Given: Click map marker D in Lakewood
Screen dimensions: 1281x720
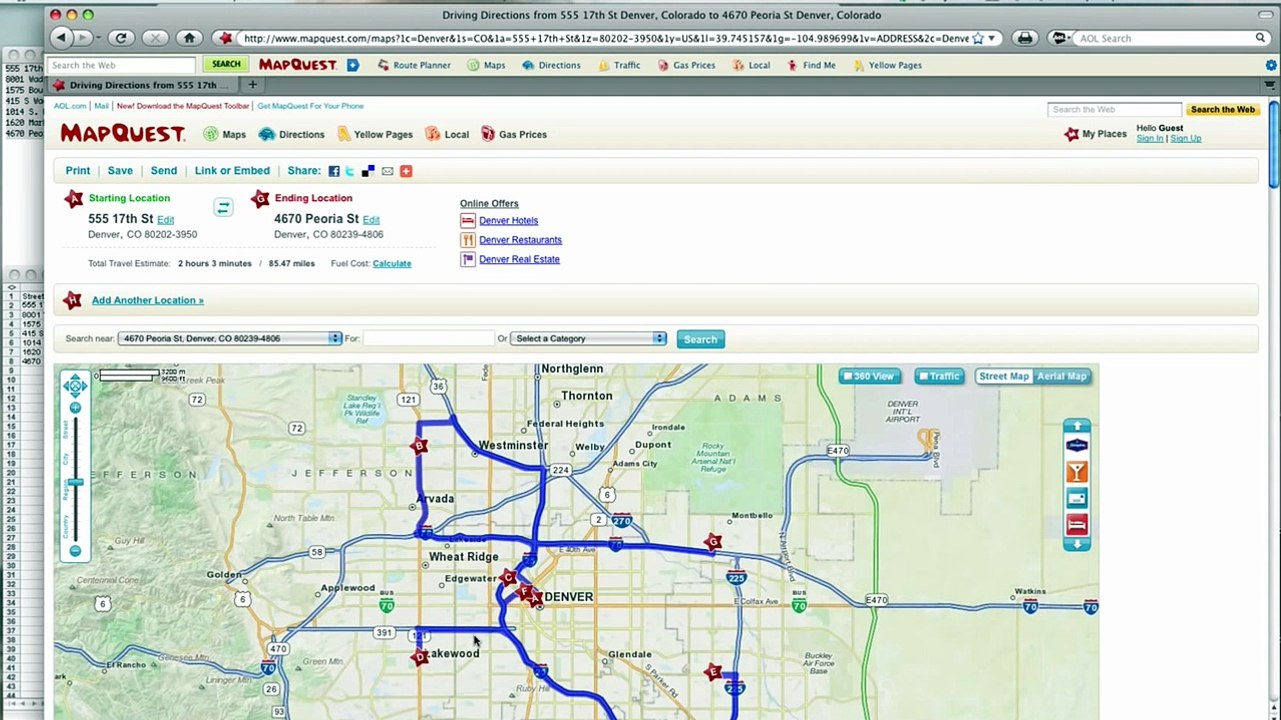Looking at the screenshot, I should (x=420, y=657).
